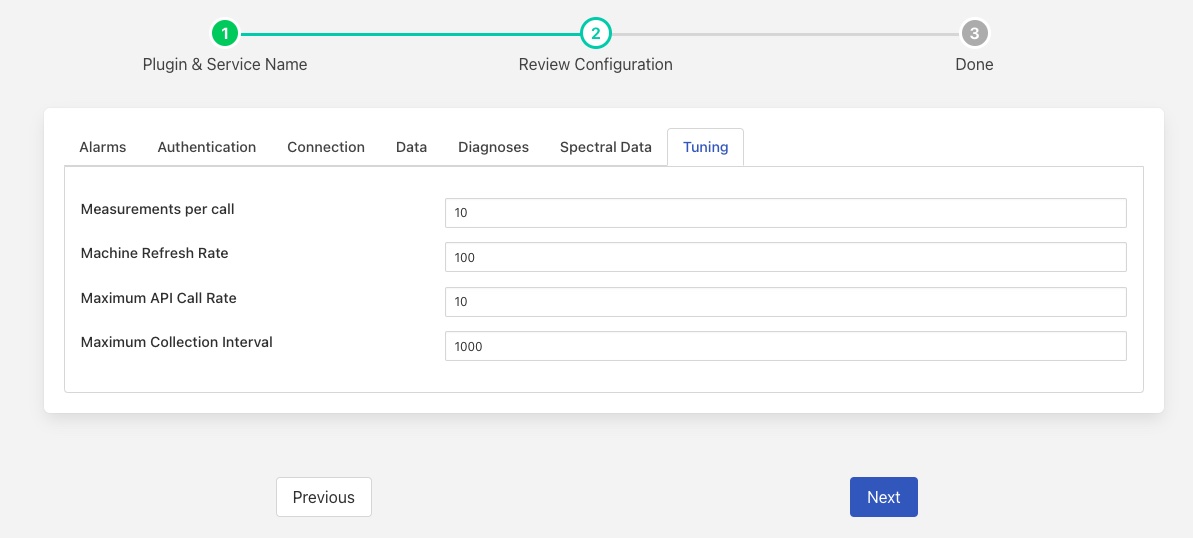
Task: Open the Spectral Data tab
Action: [x=605, y=147]
